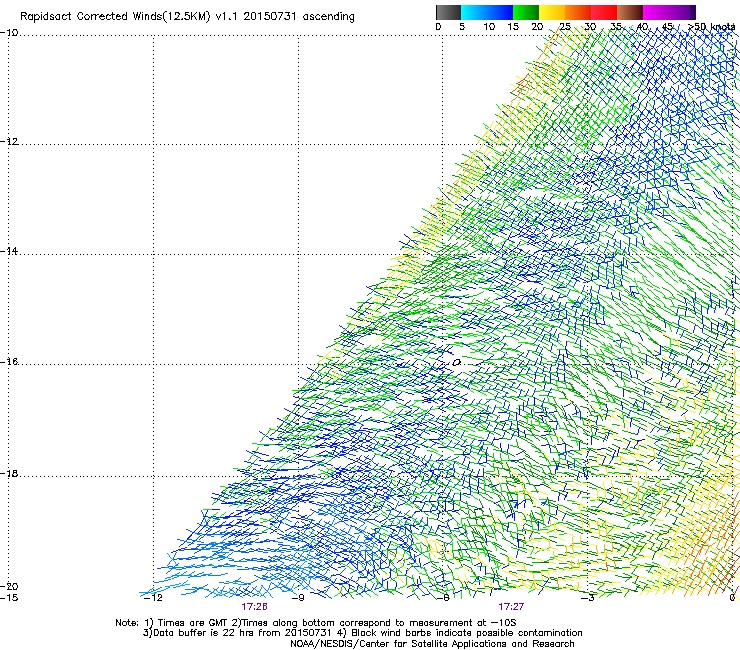Click the '-9' longitude axis label
The width and height of the screenshot is (740, 650).
pos(298,598)
